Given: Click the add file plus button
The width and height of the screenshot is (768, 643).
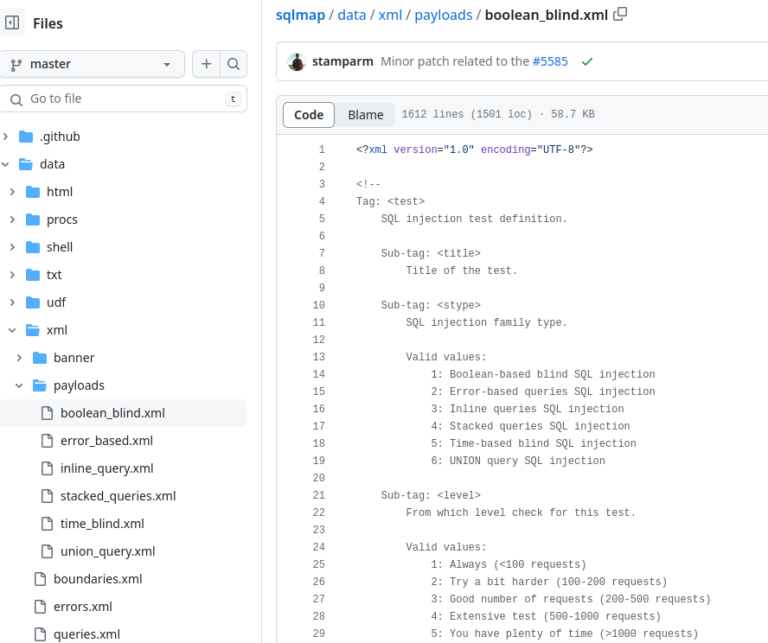Looking at the screenshot, I should (x=206, y=64).
